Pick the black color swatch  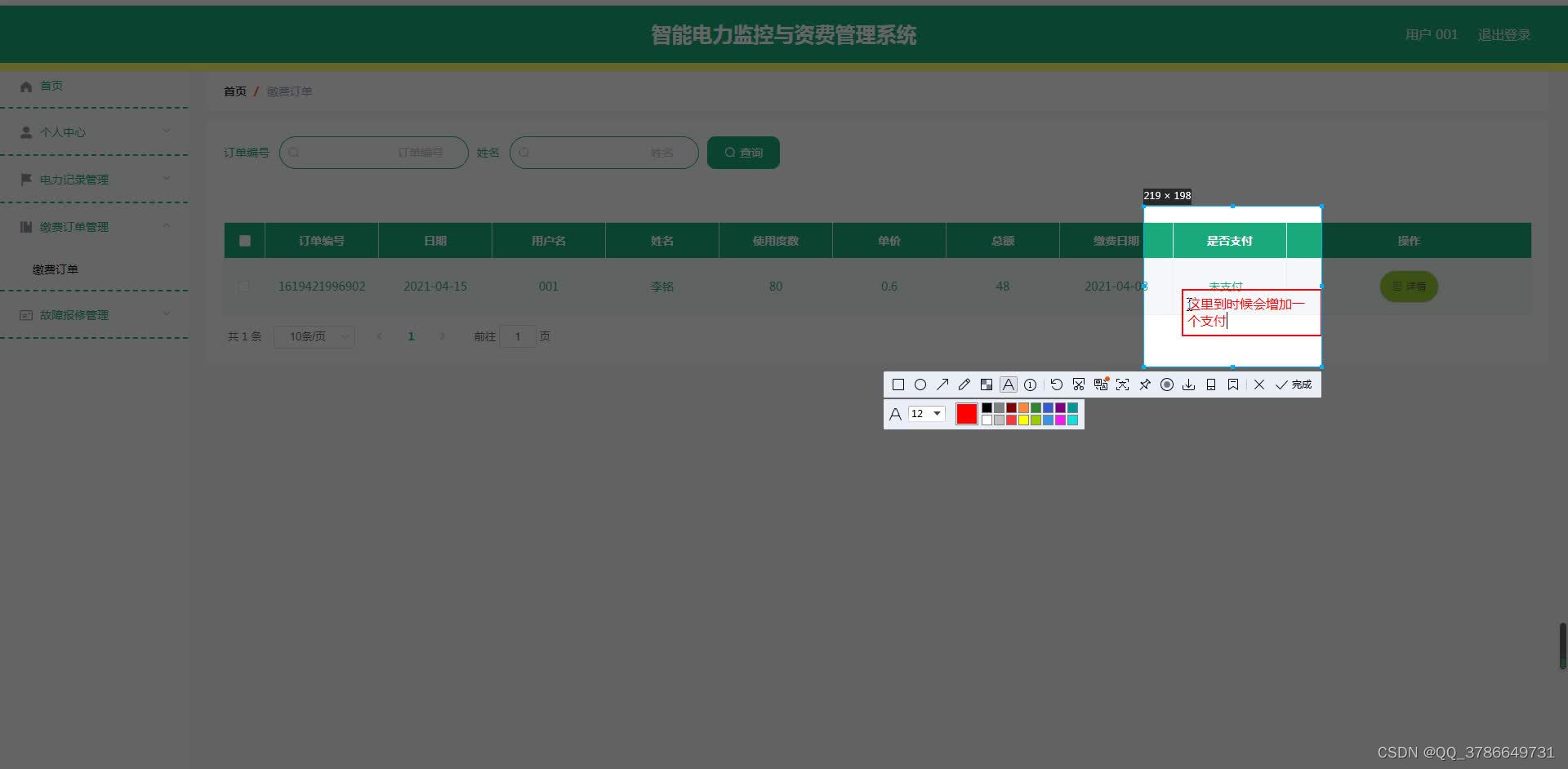tap(987, 407)
